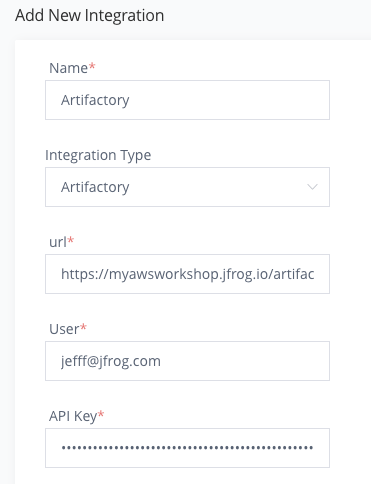This screenshot has width=371, height=484.
Task: Select the User email input field
Action: (187, 361)
